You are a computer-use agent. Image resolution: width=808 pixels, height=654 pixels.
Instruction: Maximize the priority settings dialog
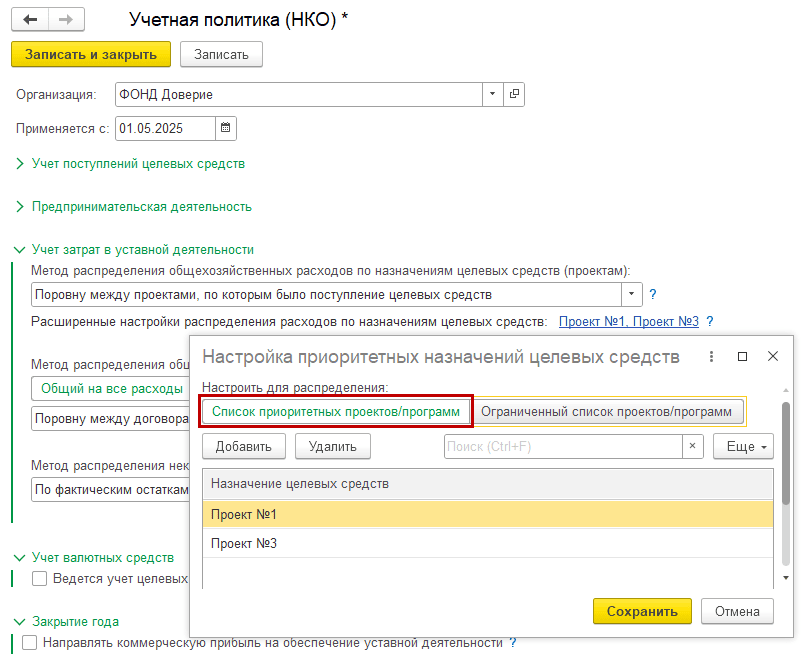[x=742, y=357]
